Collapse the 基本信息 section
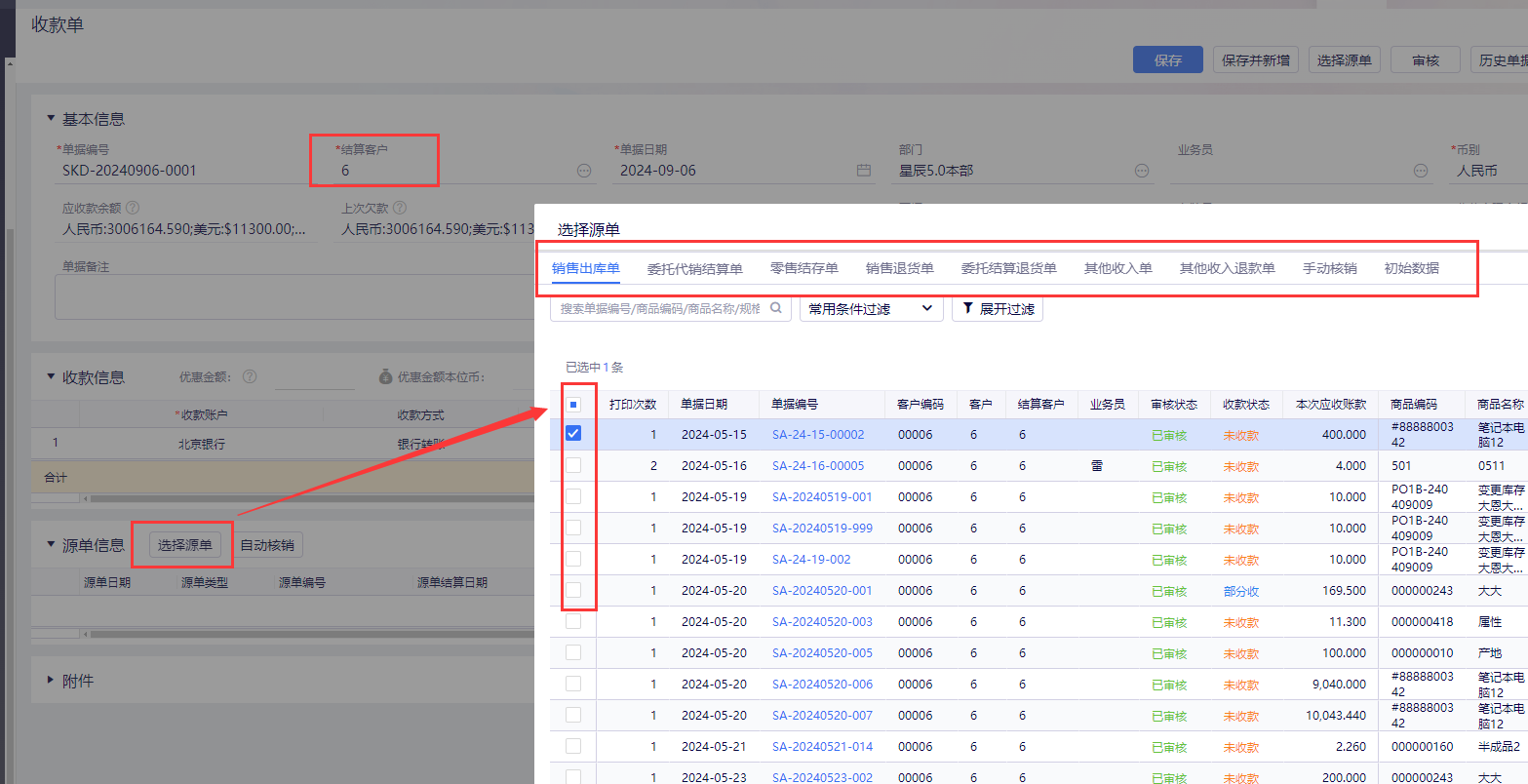1528x784 pixels. pos(51,119)
